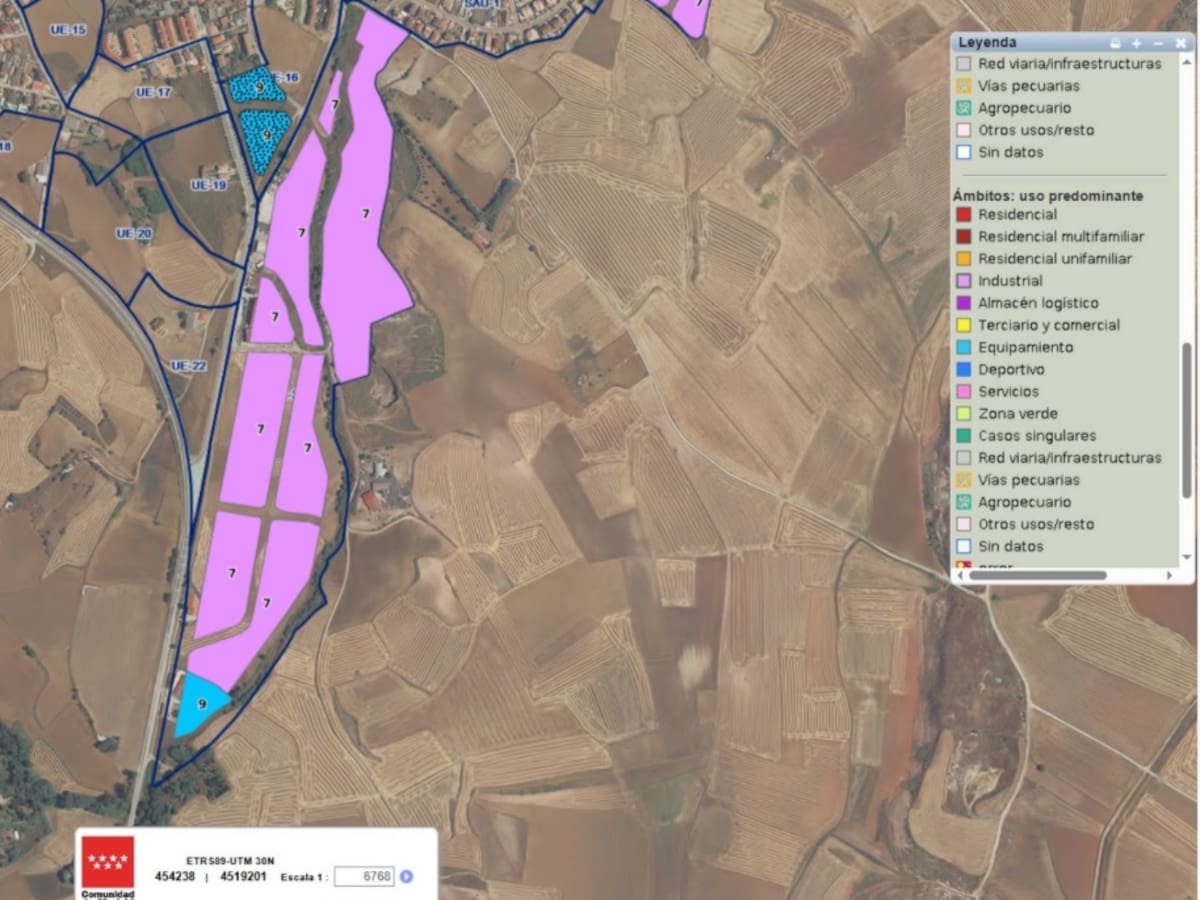Click the UE-20 zone label on map
The width and height of the screenshot is (1200, 900).
[133, 233]
